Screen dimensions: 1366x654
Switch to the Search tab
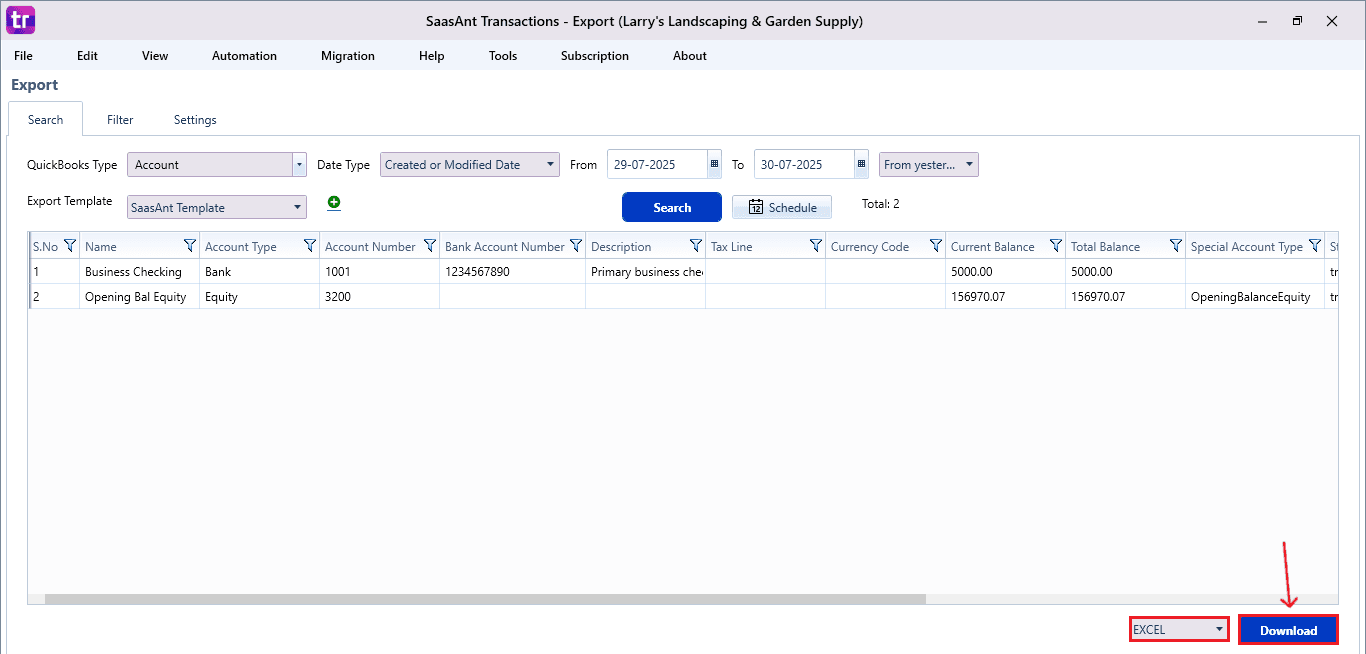click(45, 119)
